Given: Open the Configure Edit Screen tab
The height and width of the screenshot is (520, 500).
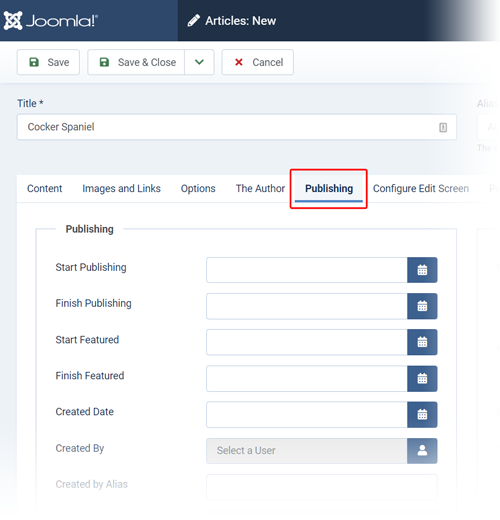Looking at the screenshot, I should (x=421, y=188).
